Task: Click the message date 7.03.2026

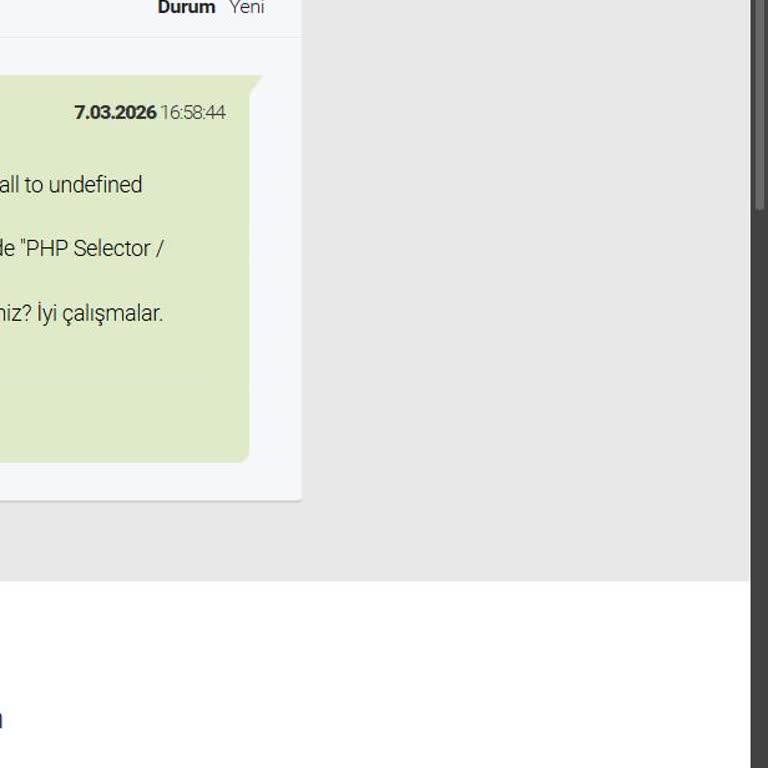Action: 115,113
